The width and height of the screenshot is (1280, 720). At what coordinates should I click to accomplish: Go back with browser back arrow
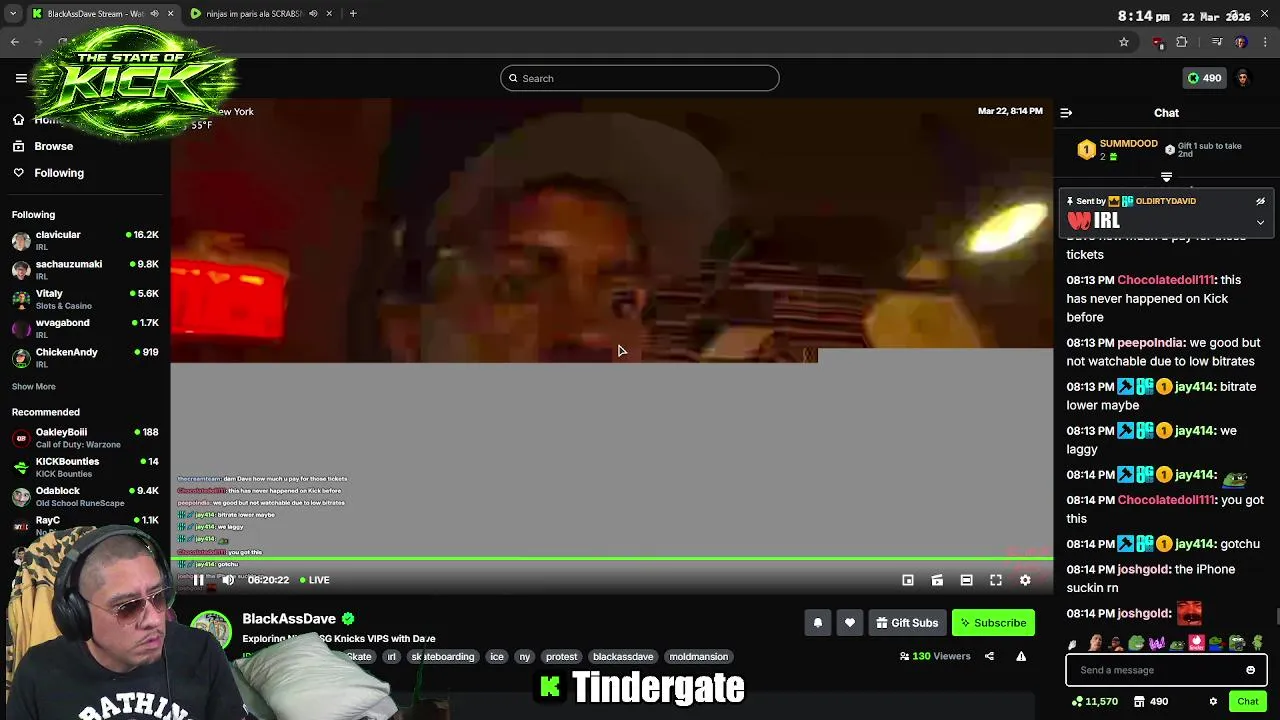15,42
